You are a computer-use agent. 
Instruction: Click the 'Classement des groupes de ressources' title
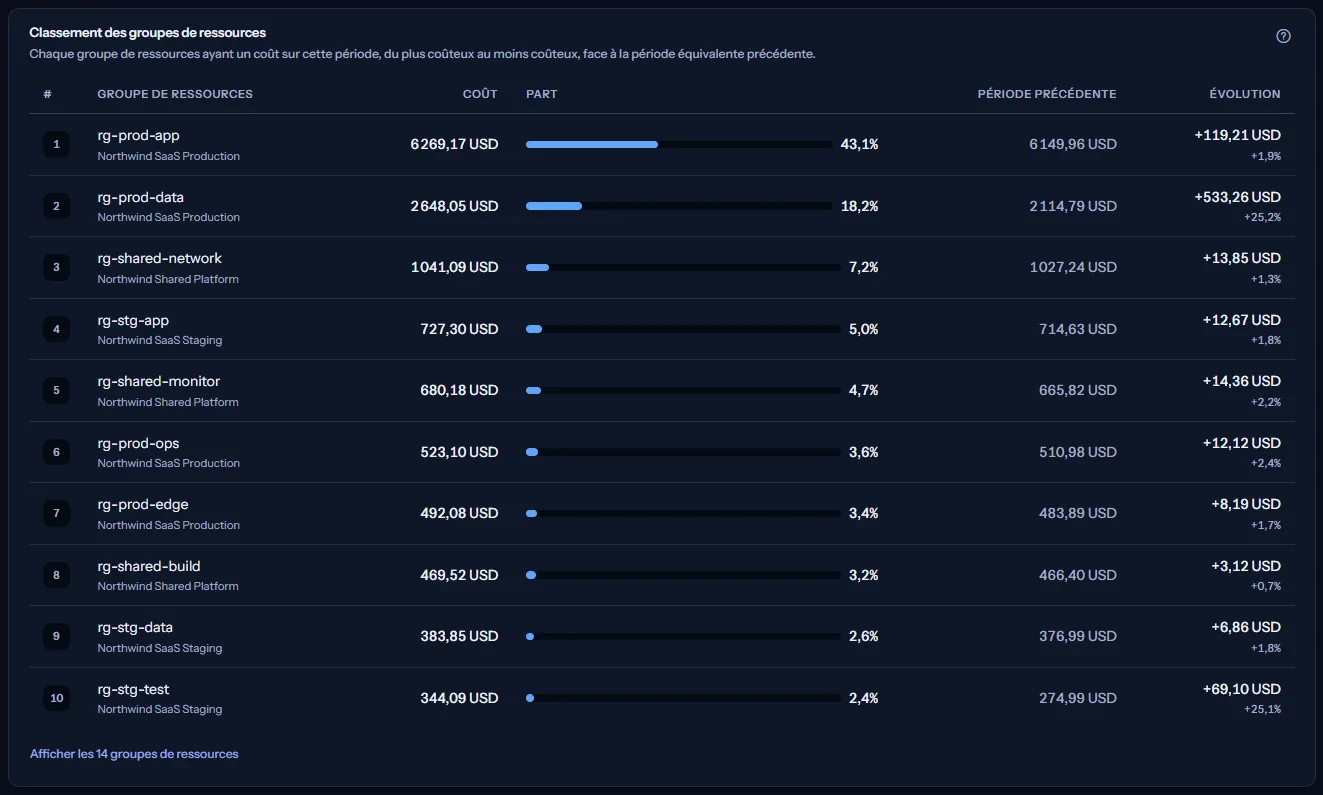[x=148, y=33]
